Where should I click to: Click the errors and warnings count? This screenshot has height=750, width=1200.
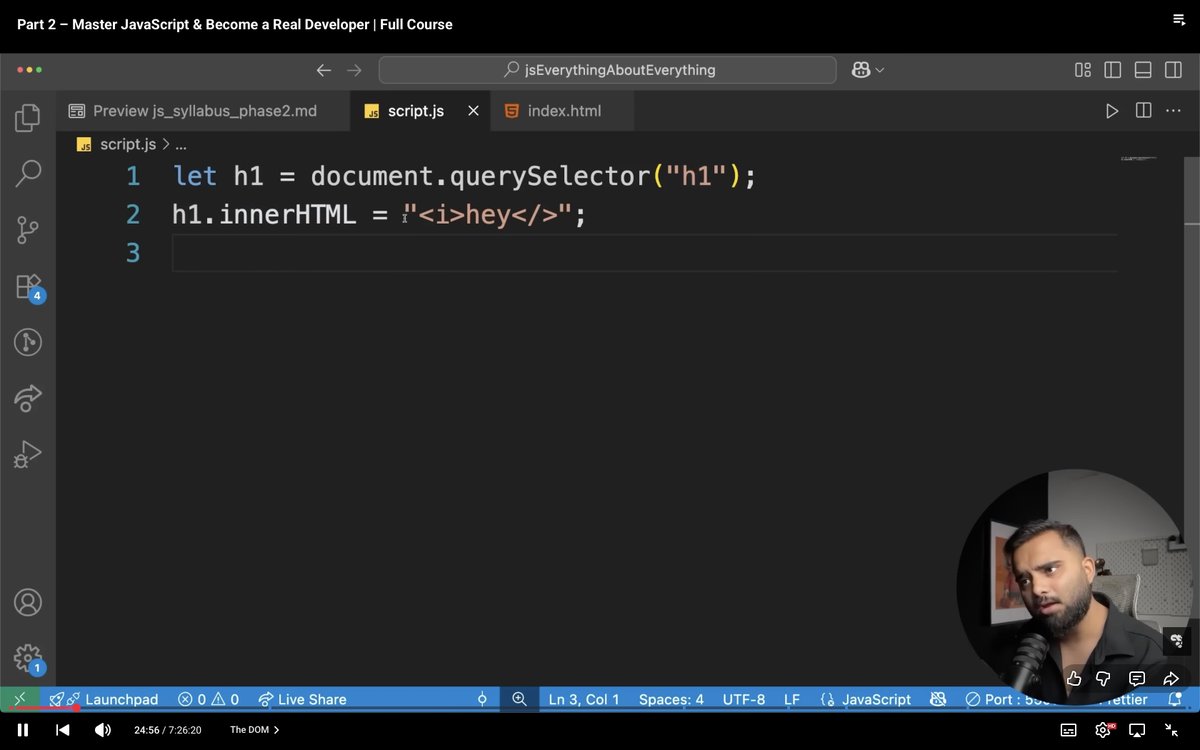(208, 699)
